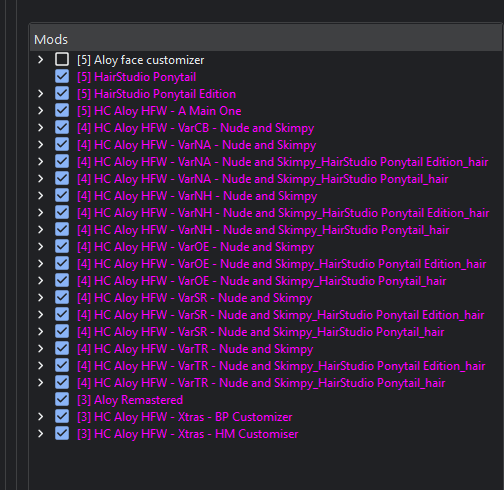The height and width of the screenshot is (490, 504).
Task: Expand HC Aloy HFW - A Main One
Action: click(41, 111)
